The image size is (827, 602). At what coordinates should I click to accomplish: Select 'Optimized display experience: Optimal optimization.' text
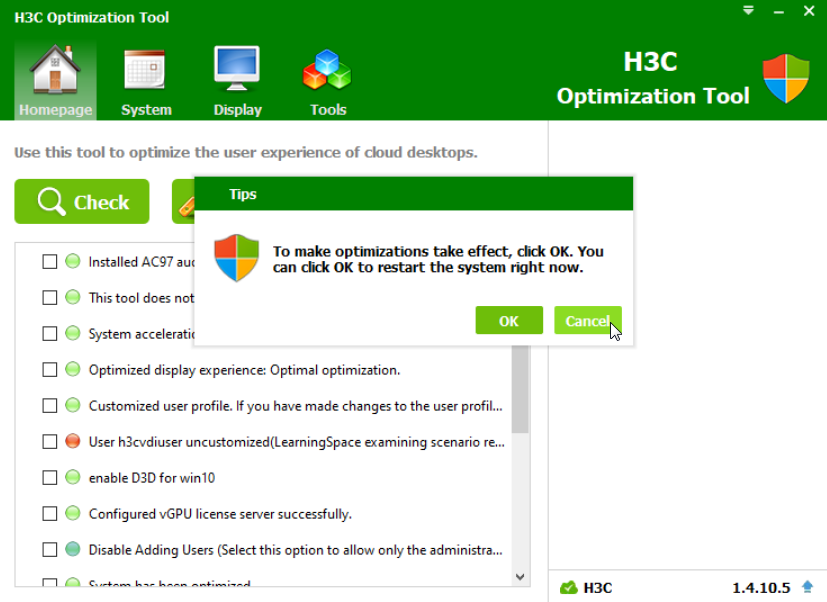coord(244,370)
